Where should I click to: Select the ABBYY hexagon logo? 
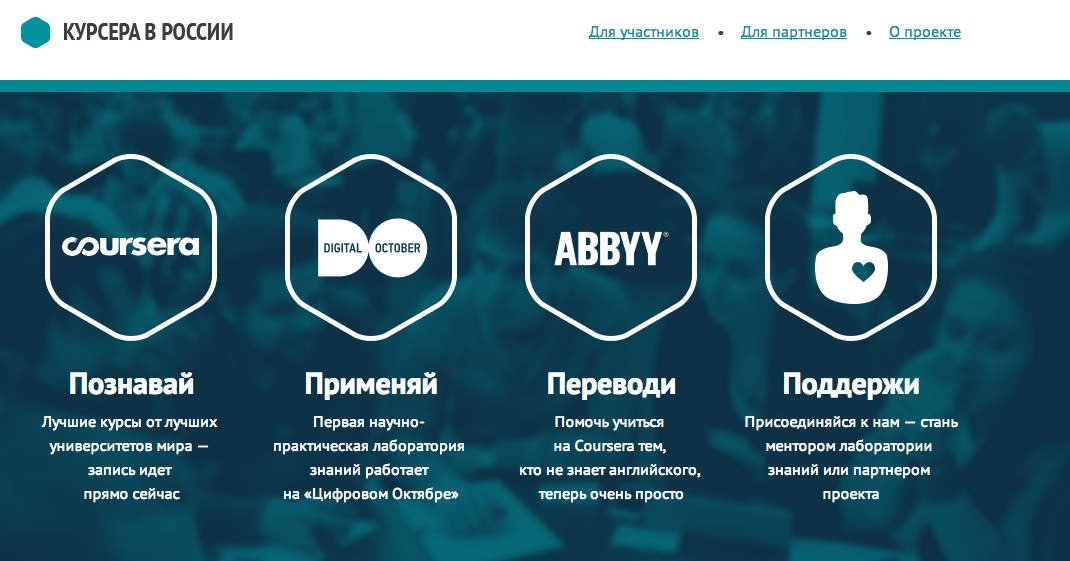(611, 247)
